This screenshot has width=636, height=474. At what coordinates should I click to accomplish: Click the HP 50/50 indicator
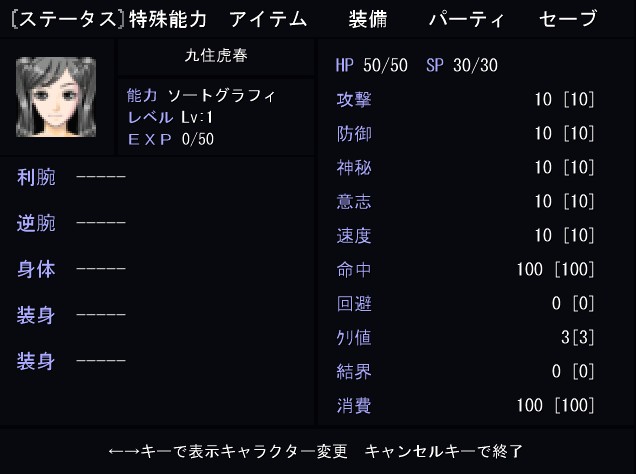tap(372, 65)
